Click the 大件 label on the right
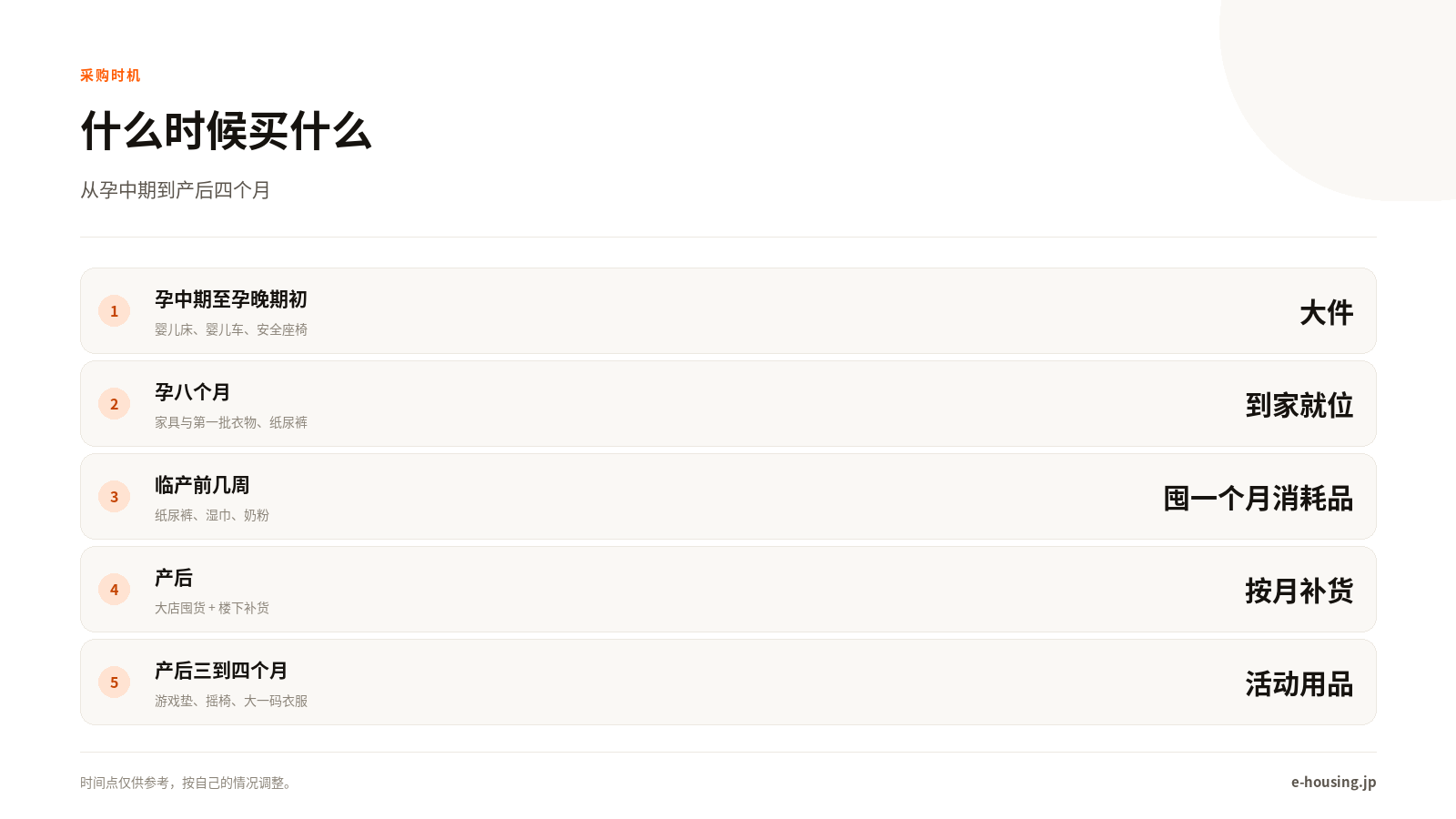Image resolution: width=1456 pixels, height=819 pixels. click(x=1327, y=312)
